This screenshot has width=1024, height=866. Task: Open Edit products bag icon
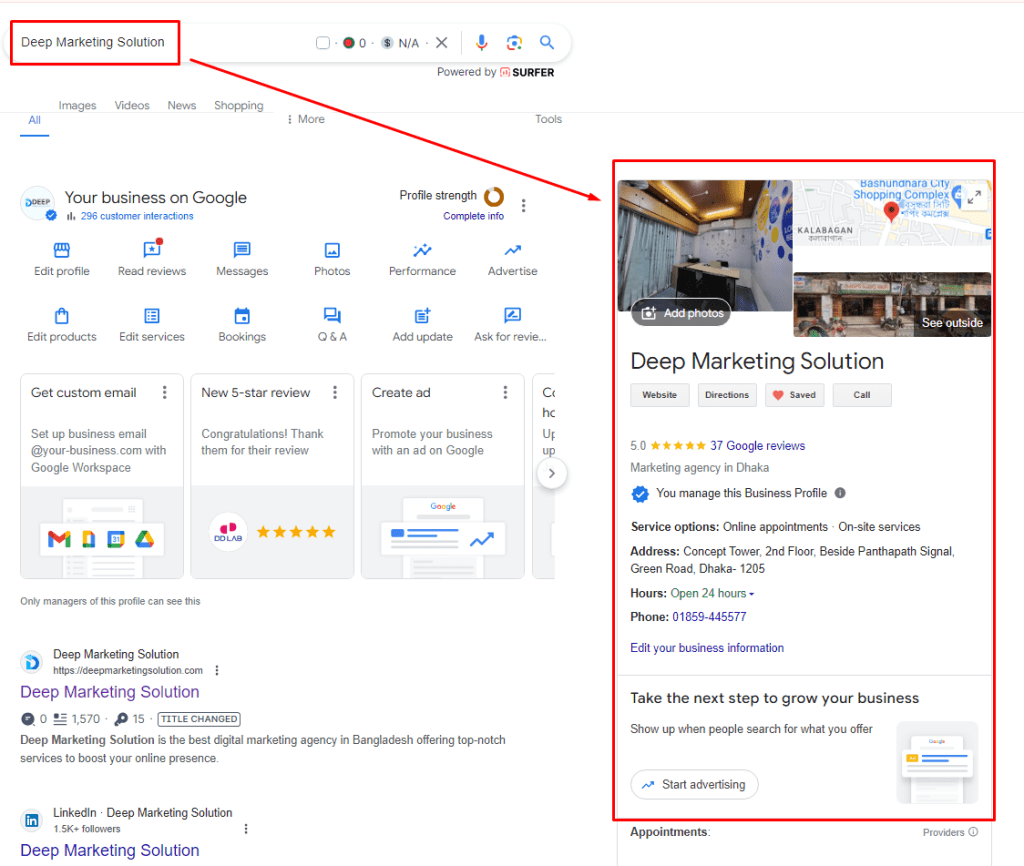point(62,315)
